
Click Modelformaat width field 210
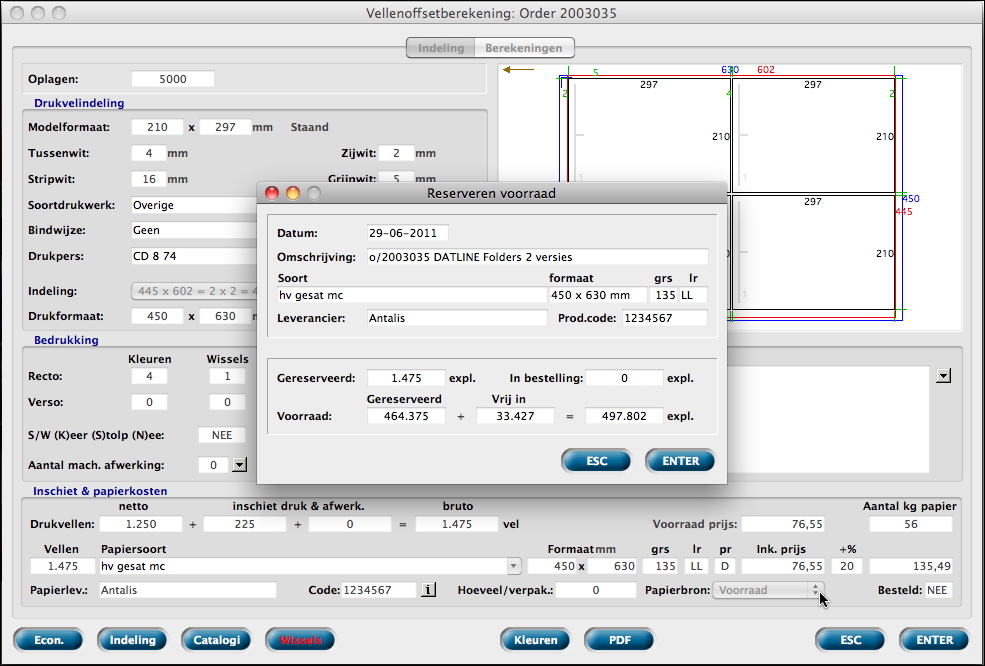(x=158, y=127)
